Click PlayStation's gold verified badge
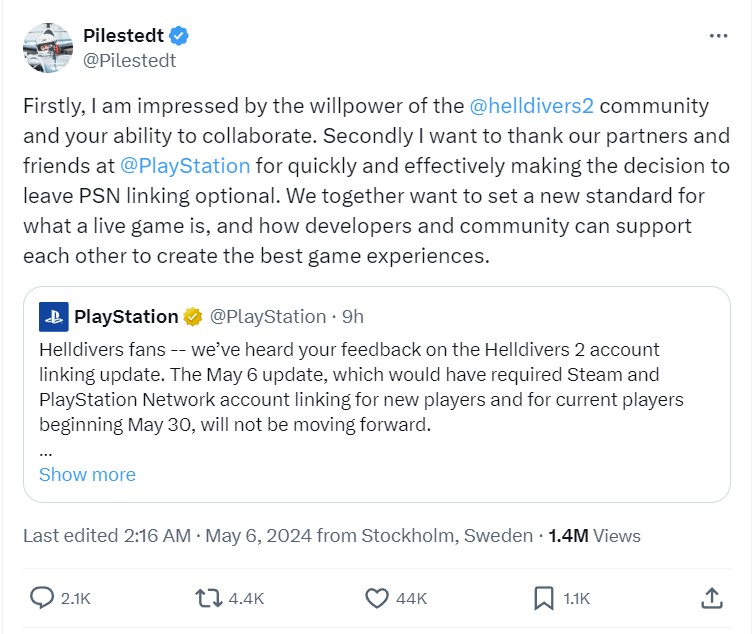Screen dimensions: 753x634 pos(193,317)
